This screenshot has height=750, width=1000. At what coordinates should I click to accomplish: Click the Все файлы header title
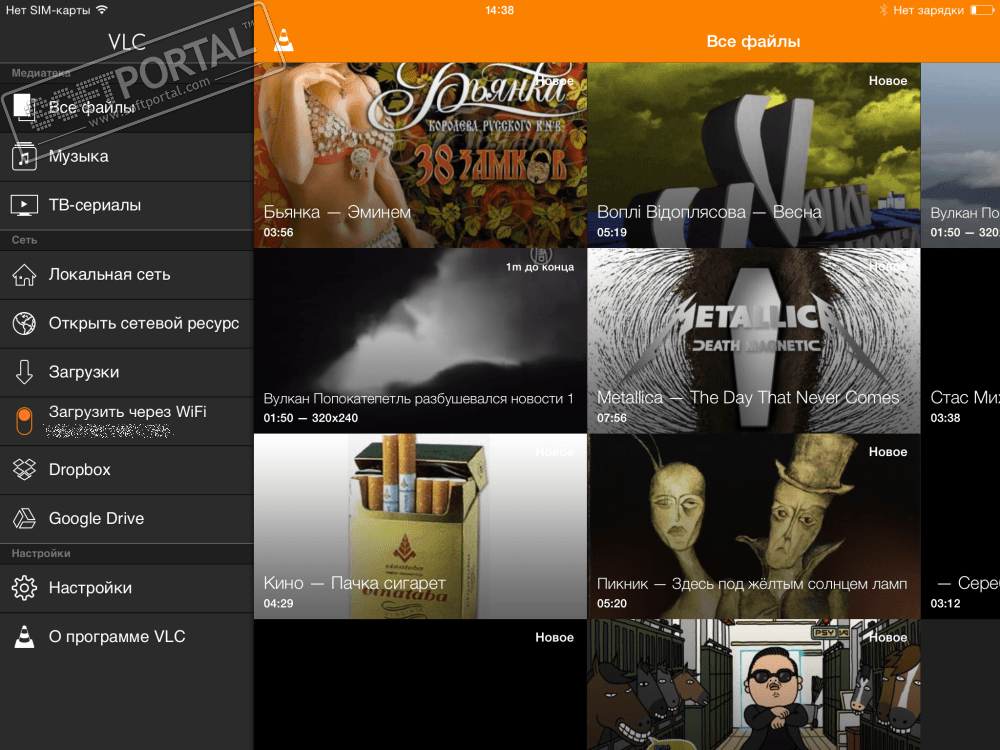753,41
